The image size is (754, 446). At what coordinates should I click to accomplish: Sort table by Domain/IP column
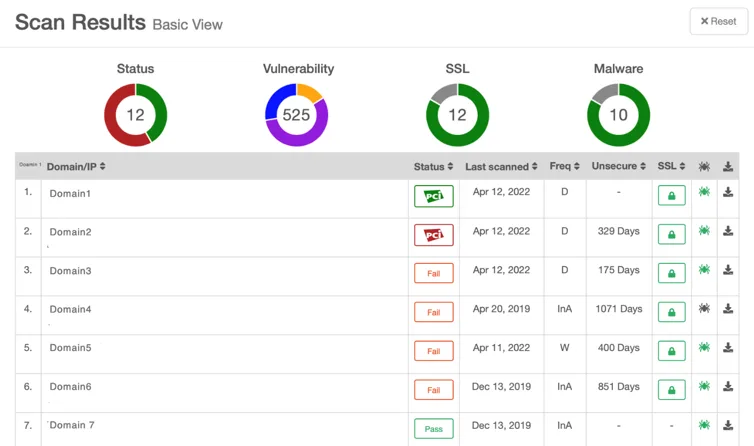pyautogui.click(x=76, y=166)
